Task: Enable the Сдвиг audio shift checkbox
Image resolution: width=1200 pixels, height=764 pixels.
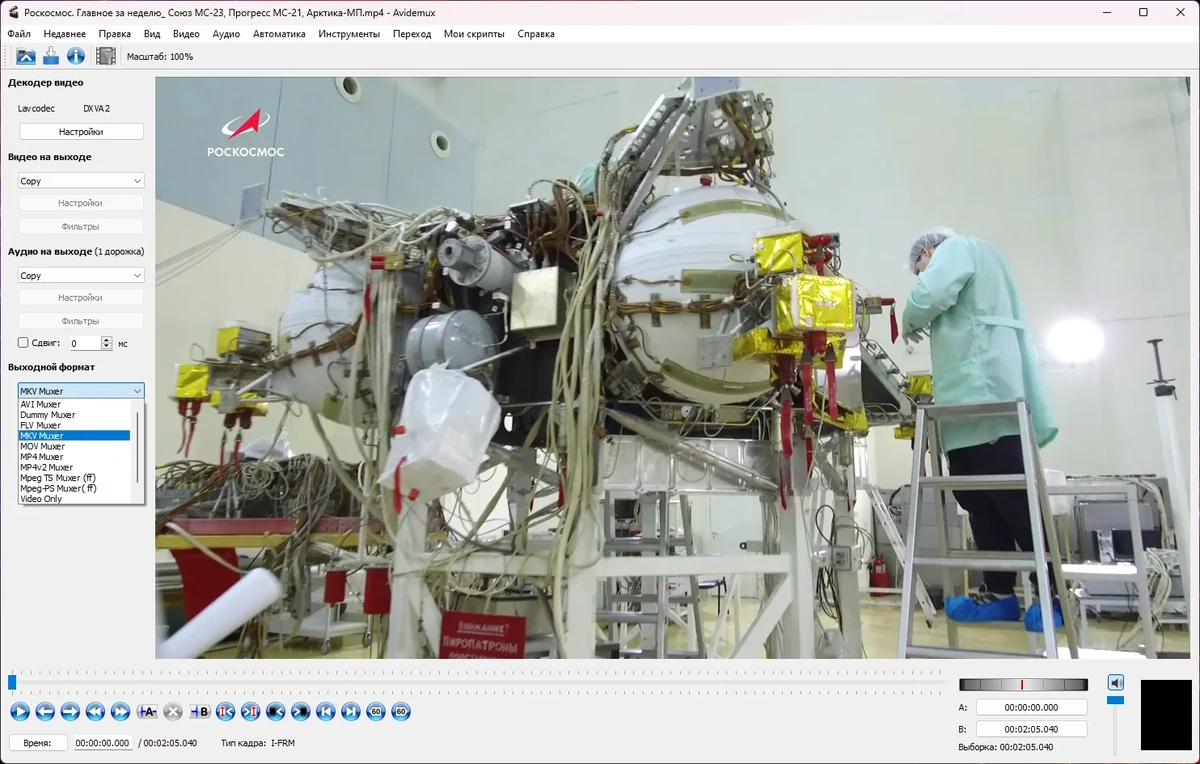Action: click(x=24, y=343)
